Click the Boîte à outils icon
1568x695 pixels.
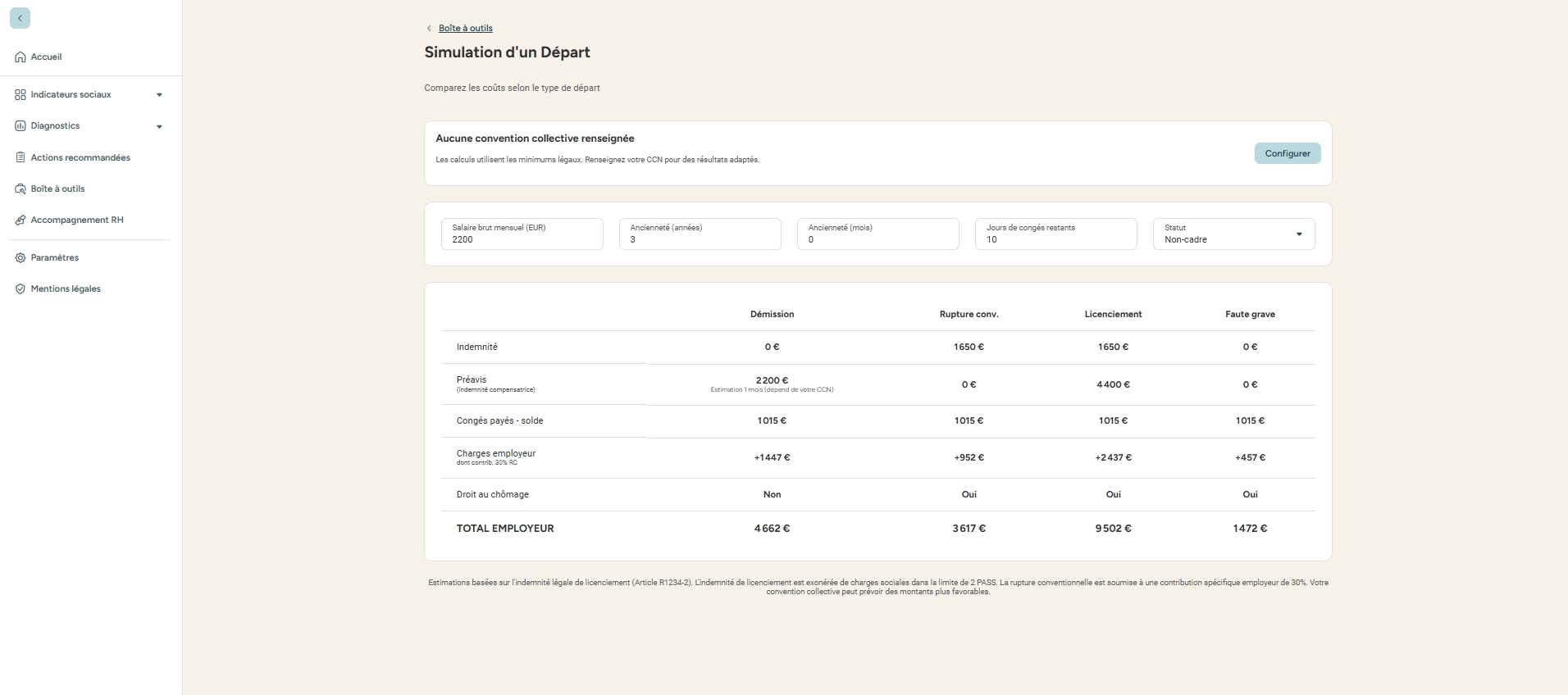click(x=21, y=189)
